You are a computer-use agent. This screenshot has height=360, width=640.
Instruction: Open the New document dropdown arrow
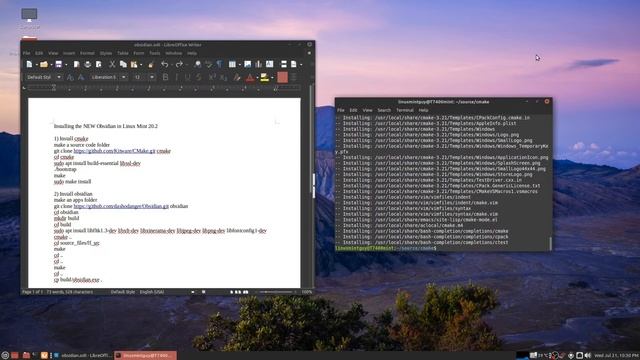coord(36,65)
